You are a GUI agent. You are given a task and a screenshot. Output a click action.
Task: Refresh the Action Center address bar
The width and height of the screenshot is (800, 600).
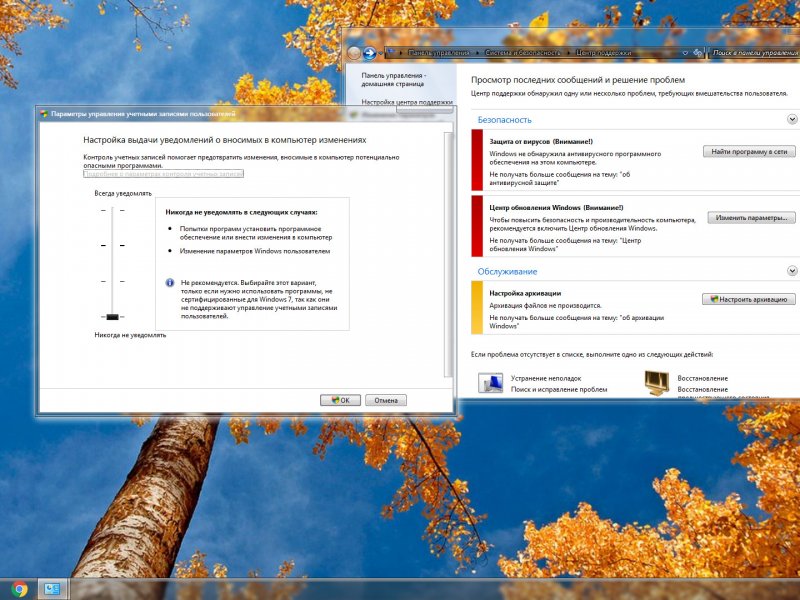[x=698, y=52]
